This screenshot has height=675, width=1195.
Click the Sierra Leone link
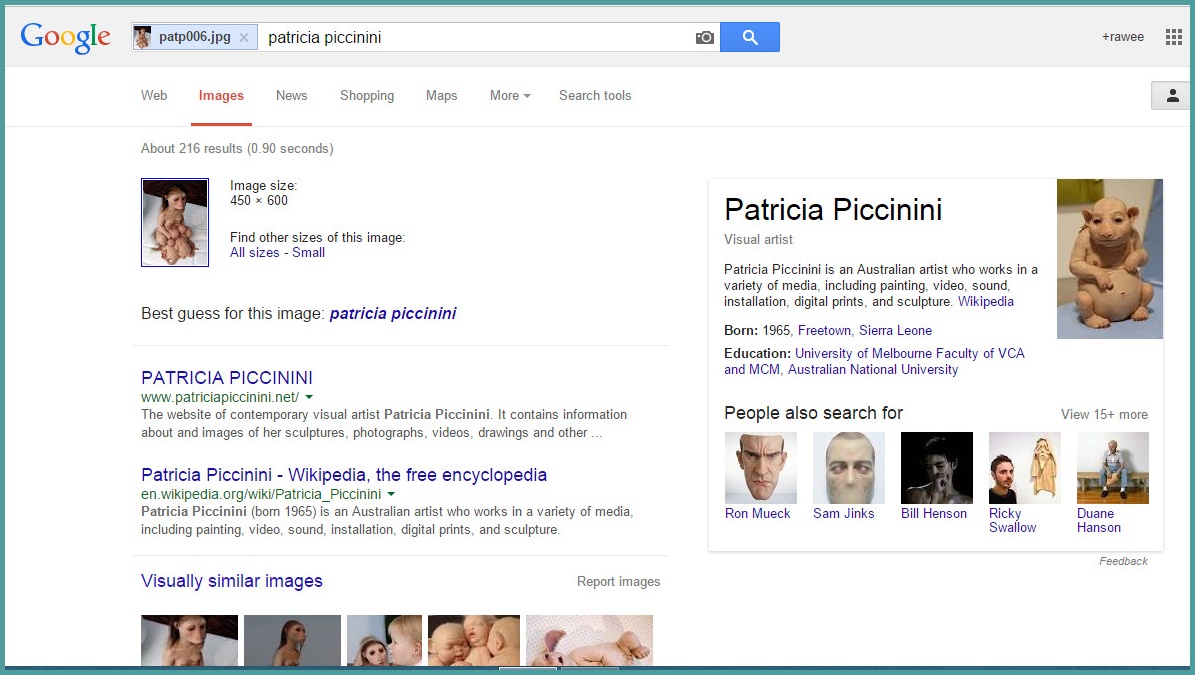[x=895, y=331]
